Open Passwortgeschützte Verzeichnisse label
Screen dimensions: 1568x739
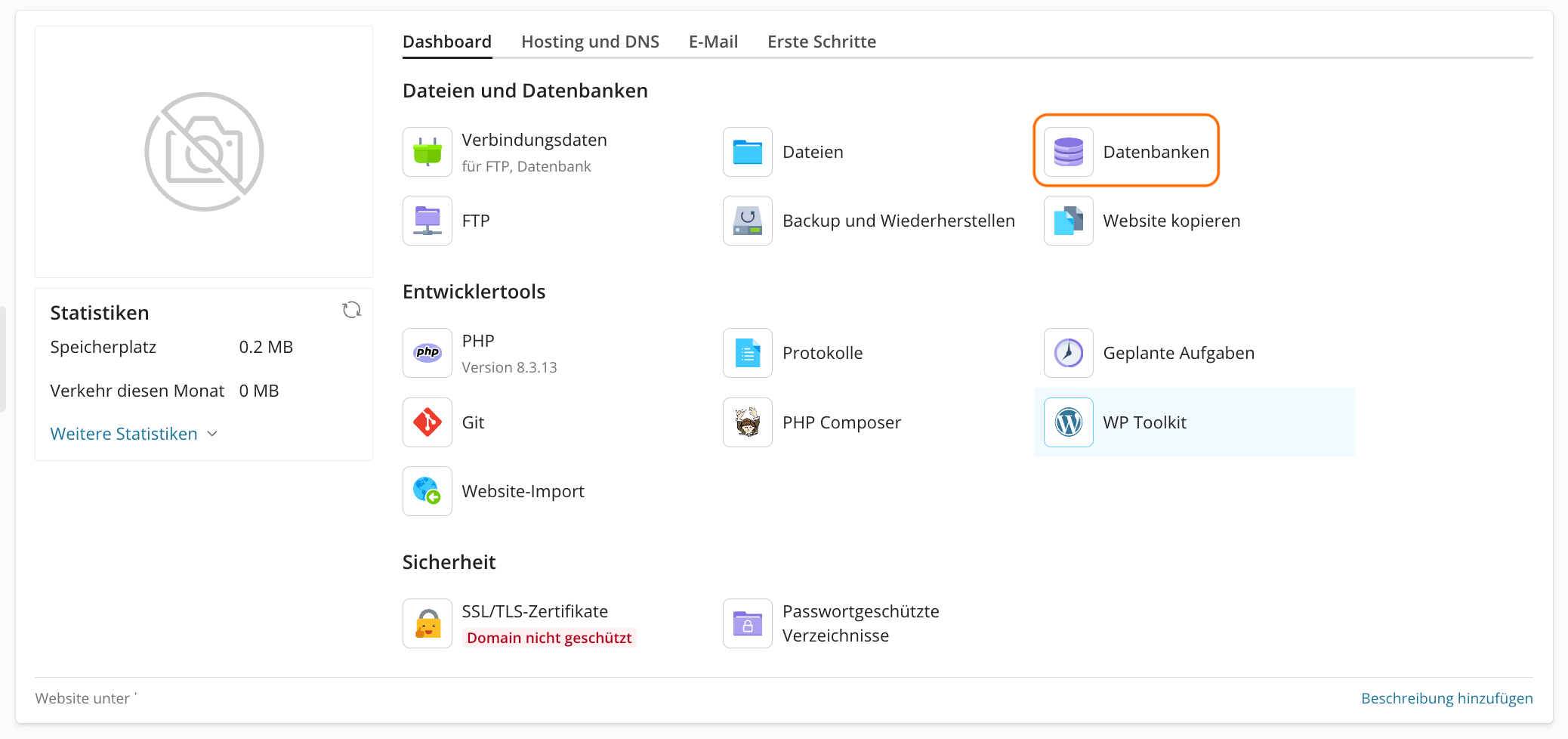[x=861, y=623]
